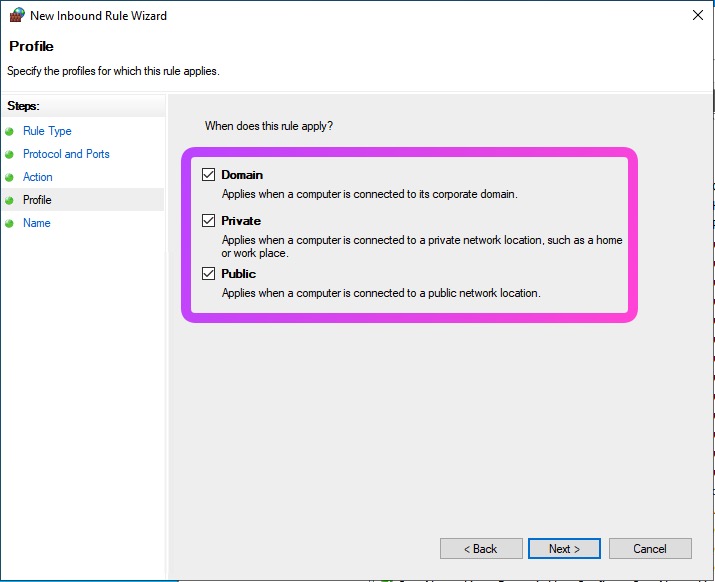Click the green bullet beside the Profile step
This screenshot has width=715, height=582.
[x=10, y=200]
